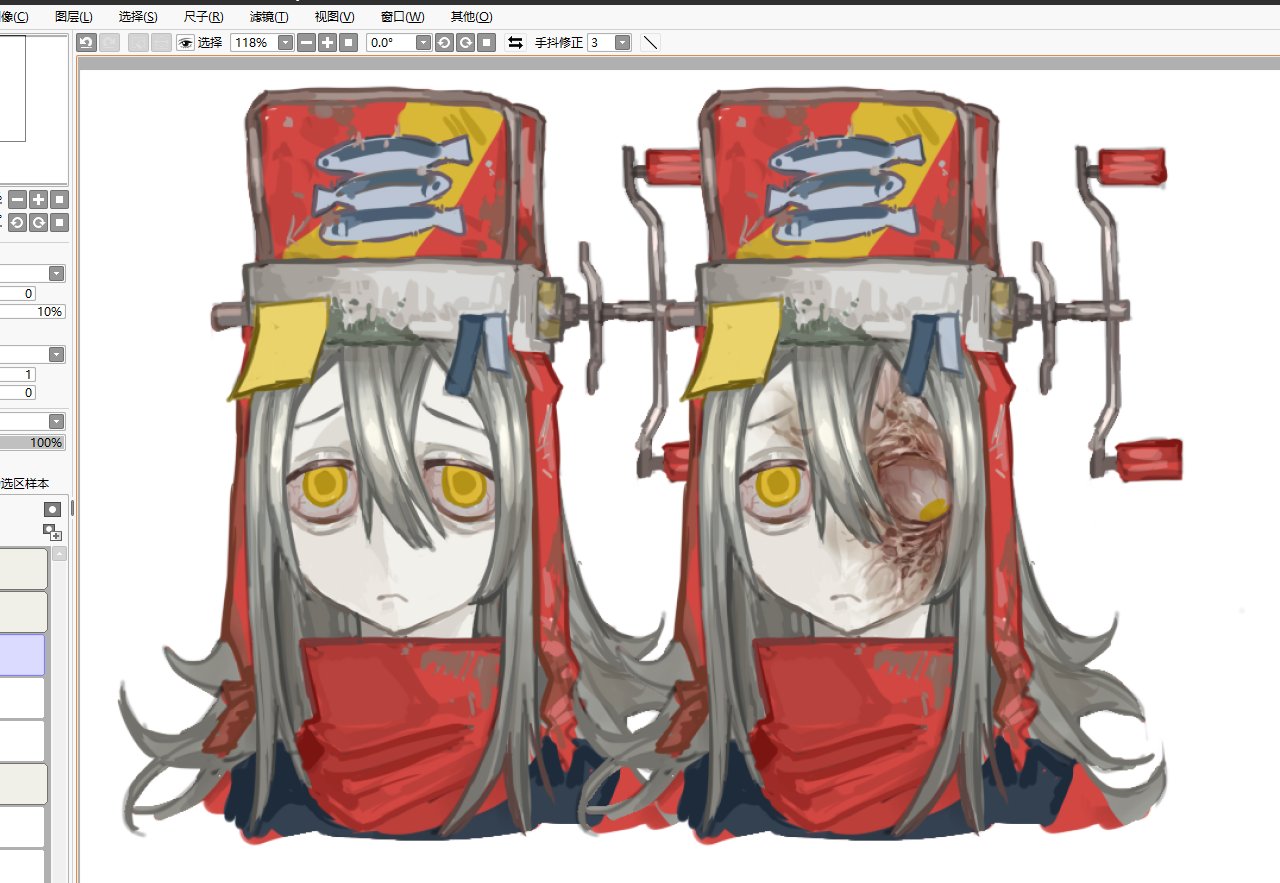1280x883 pixels.
Task: Open the 滤镜(T) menu
Action: [x=268, y=17]
